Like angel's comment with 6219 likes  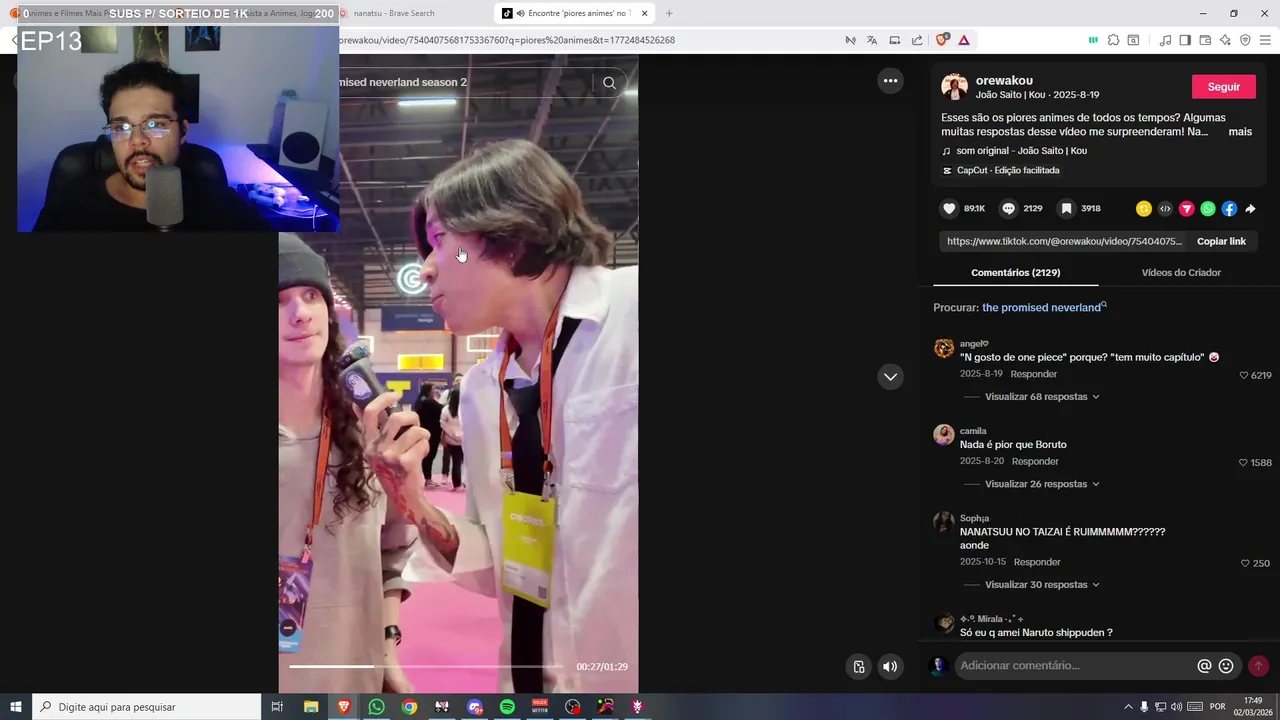(x=1244, y=376)
